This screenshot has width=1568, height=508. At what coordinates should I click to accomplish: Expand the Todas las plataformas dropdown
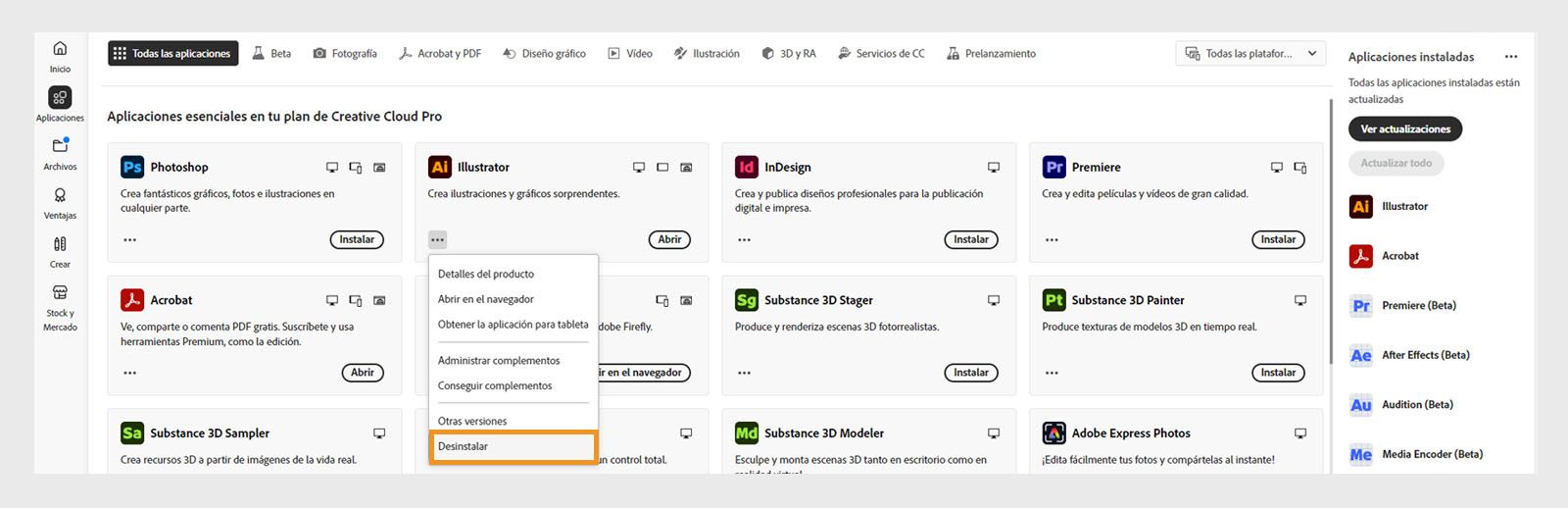tap(1250, 54)
